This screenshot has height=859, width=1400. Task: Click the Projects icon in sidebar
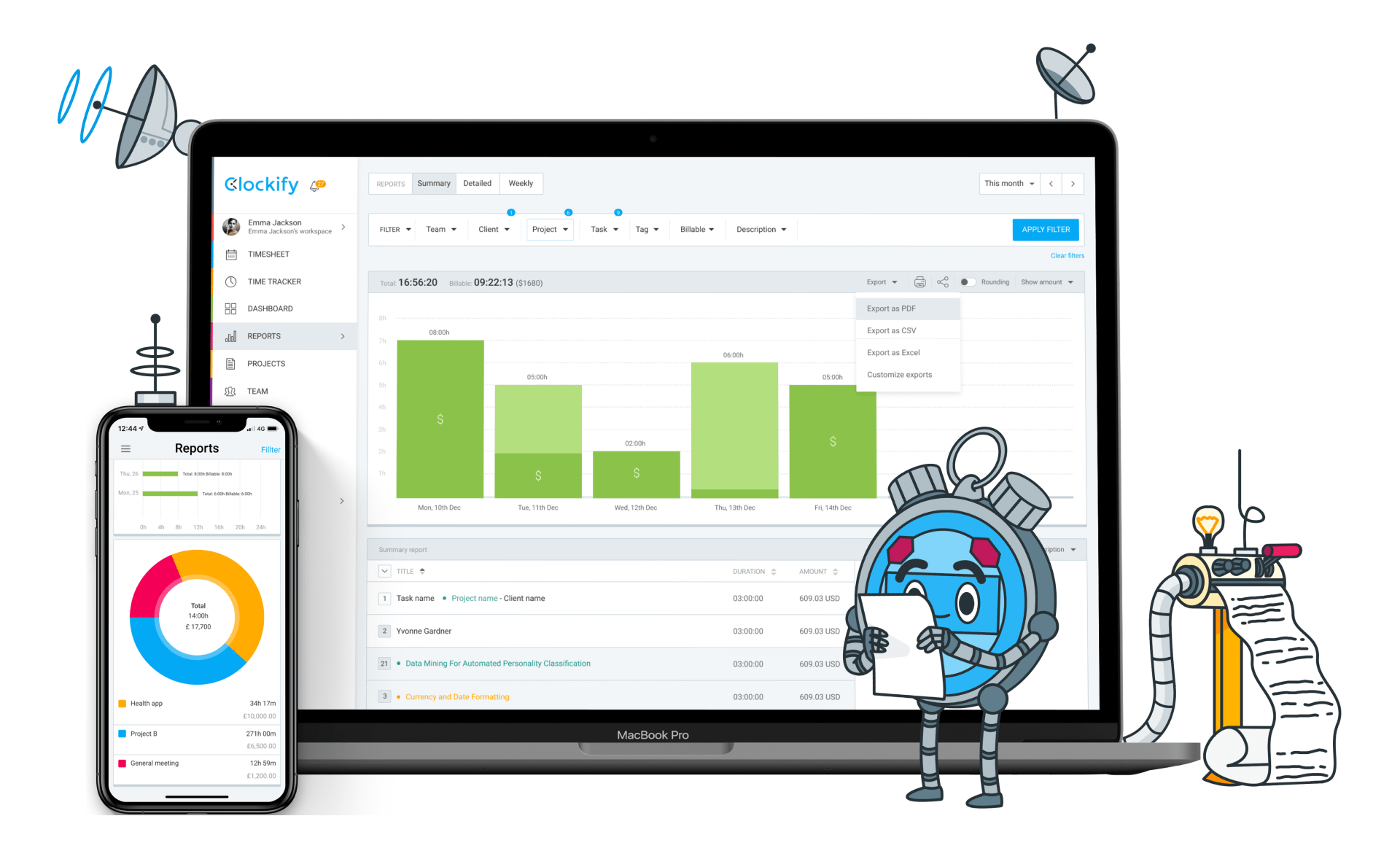[230, 363]
